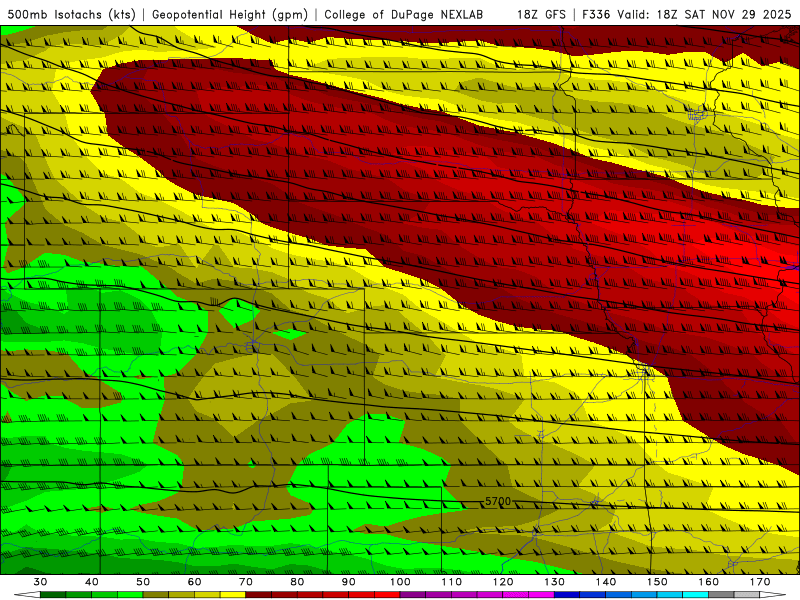Click the bright red swatch left of 100

pos(387,594)
